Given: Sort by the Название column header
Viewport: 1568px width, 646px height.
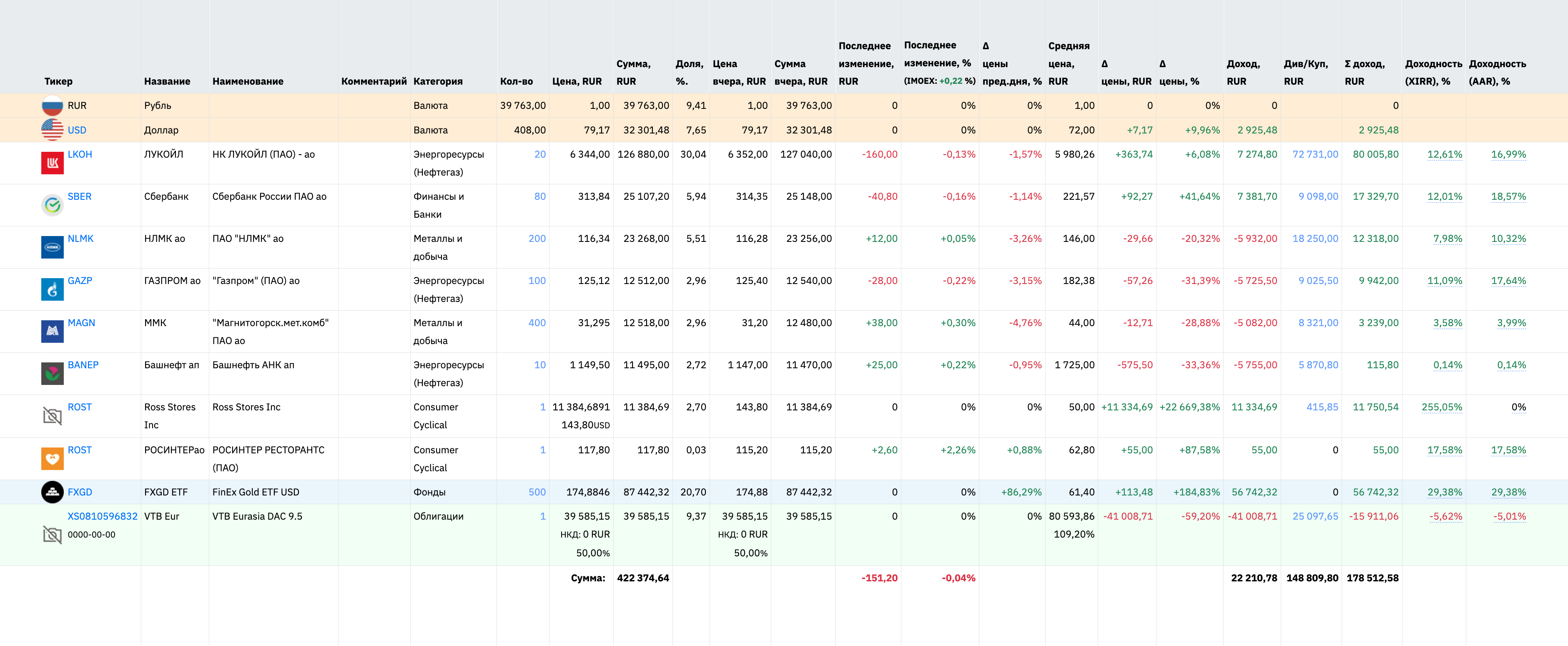Looking at the screenshot, I should 168,82.
